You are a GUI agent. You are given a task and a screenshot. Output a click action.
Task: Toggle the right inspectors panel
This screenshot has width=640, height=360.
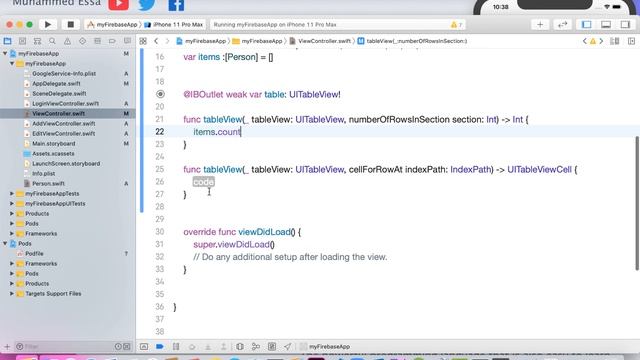625,24
